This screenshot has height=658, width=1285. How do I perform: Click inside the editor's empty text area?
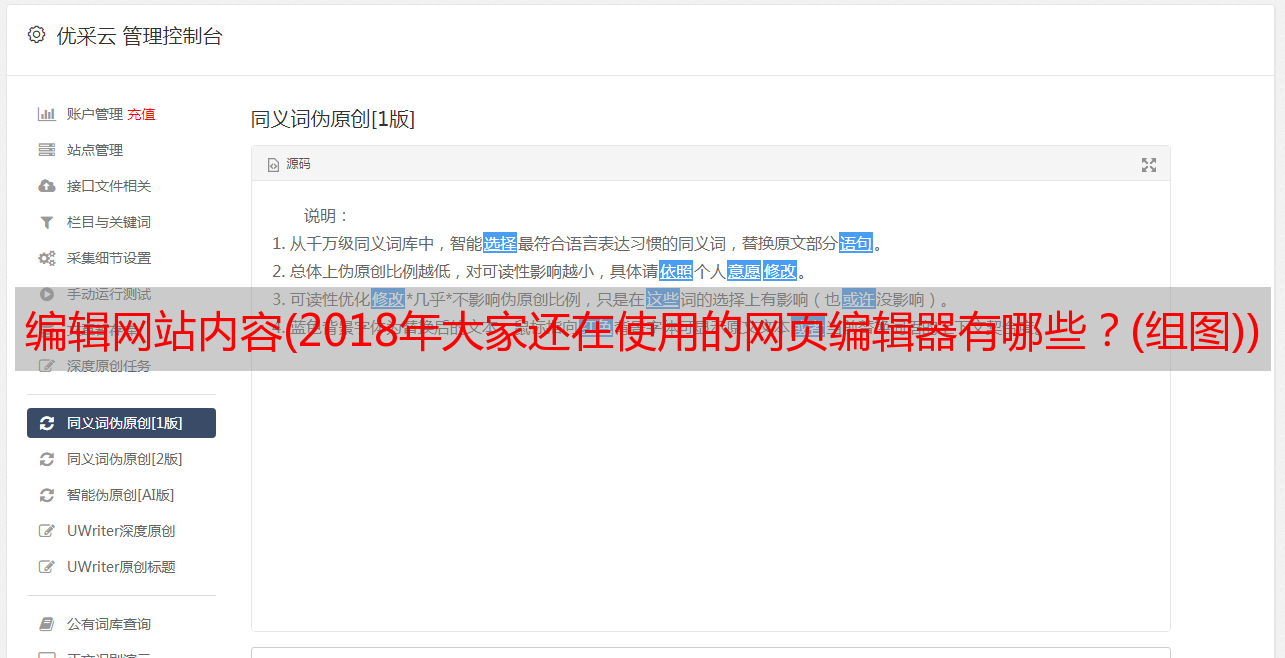click(710, 500)
